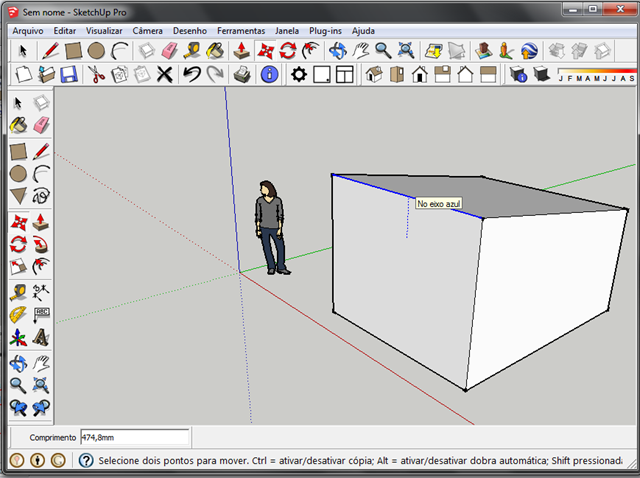Viewport: 640px width, 478px height.
Task: Click the Cut scissors icon
Action: (x=96, y=75)
